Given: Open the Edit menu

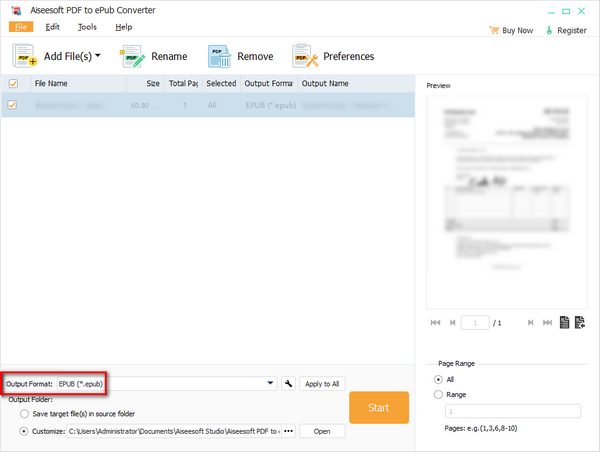Looking at the screenshot, I should [52, 26].
